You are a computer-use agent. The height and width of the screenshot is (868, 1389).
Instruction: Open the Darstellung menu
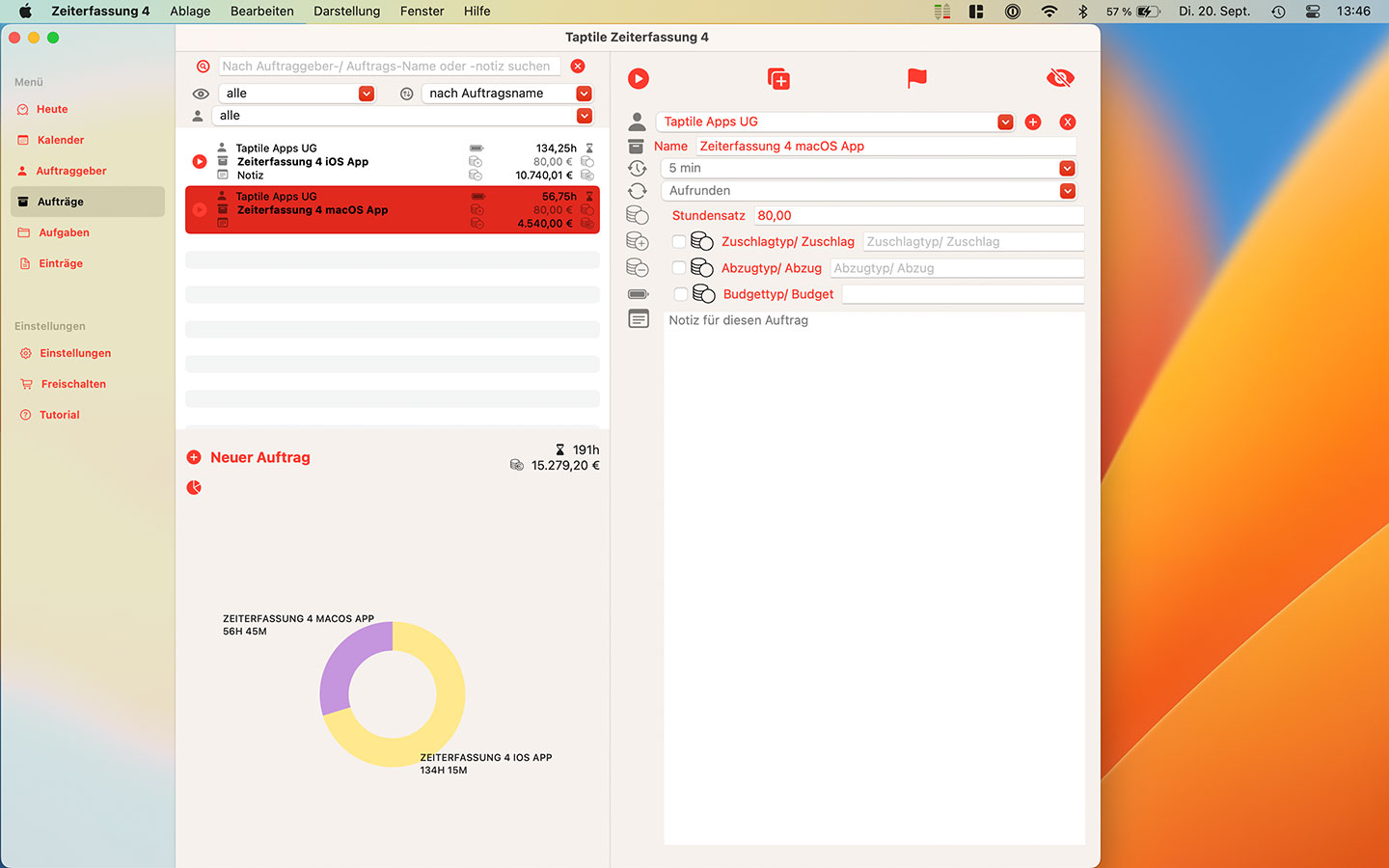347,12
